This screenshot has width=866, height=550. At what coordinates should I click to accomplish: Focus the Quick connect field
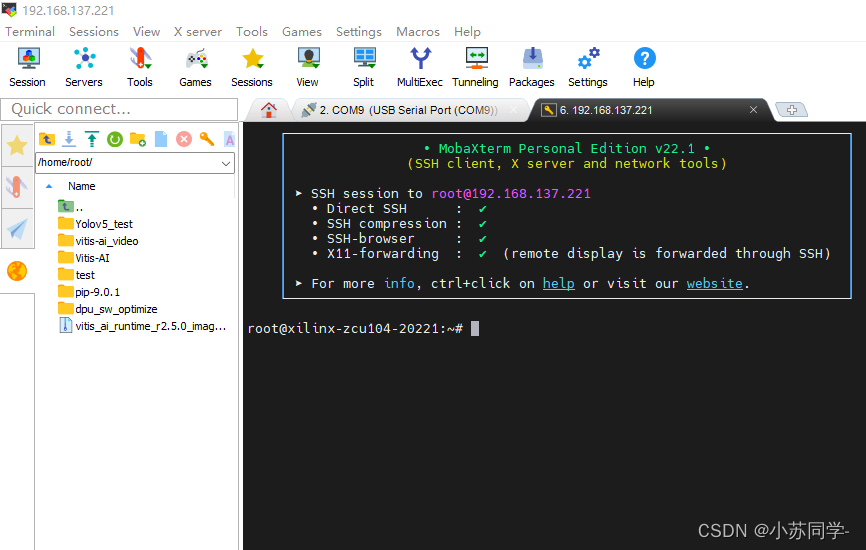pos(119,109)
